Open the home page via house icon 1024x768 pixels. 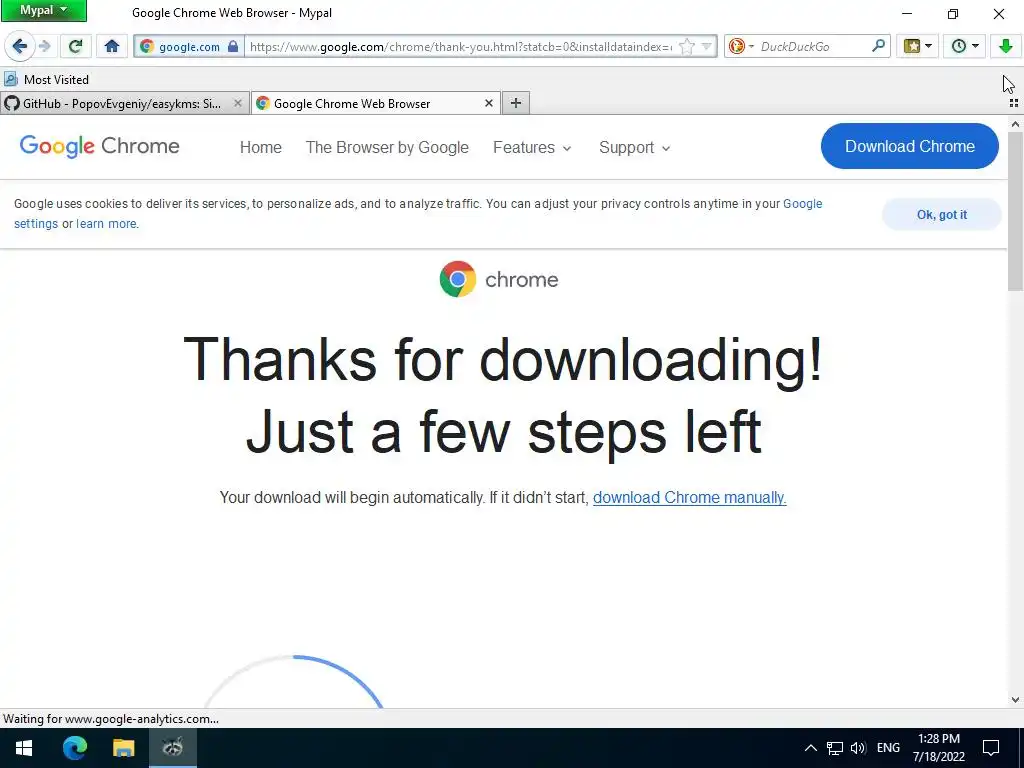point(112,46)
